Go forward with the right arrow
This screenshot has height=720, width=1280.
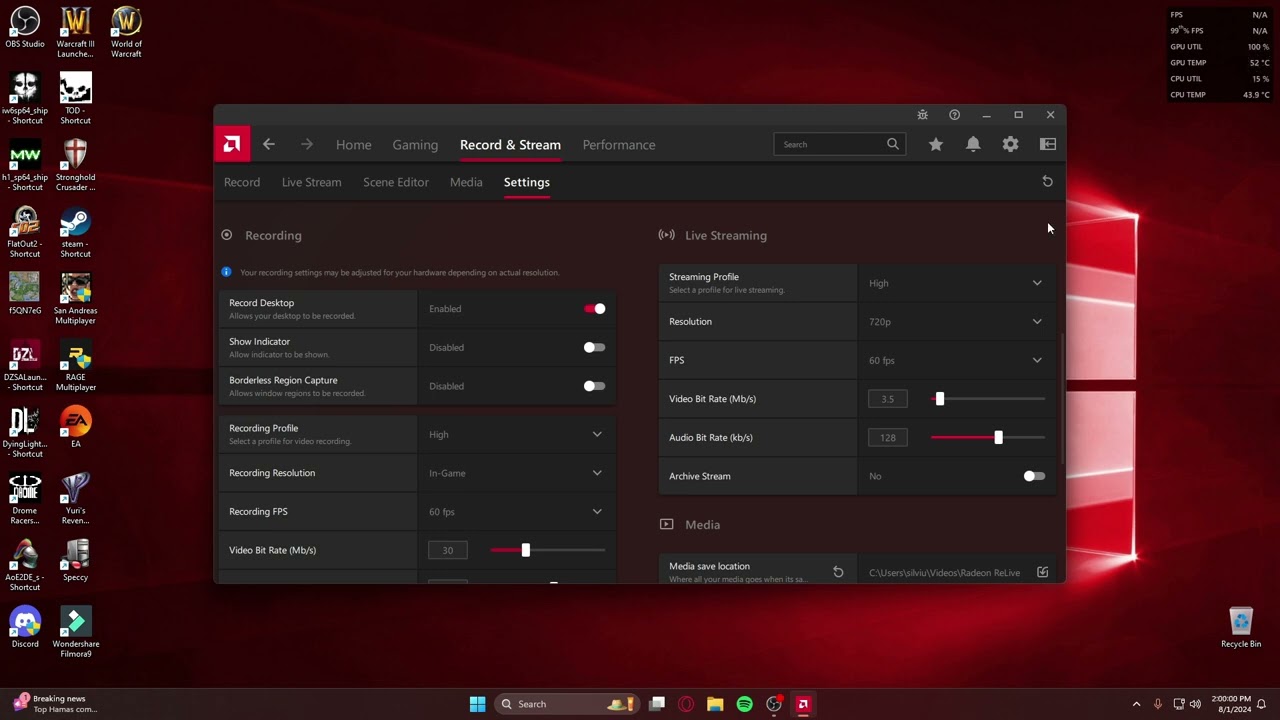tap(307, 145)
